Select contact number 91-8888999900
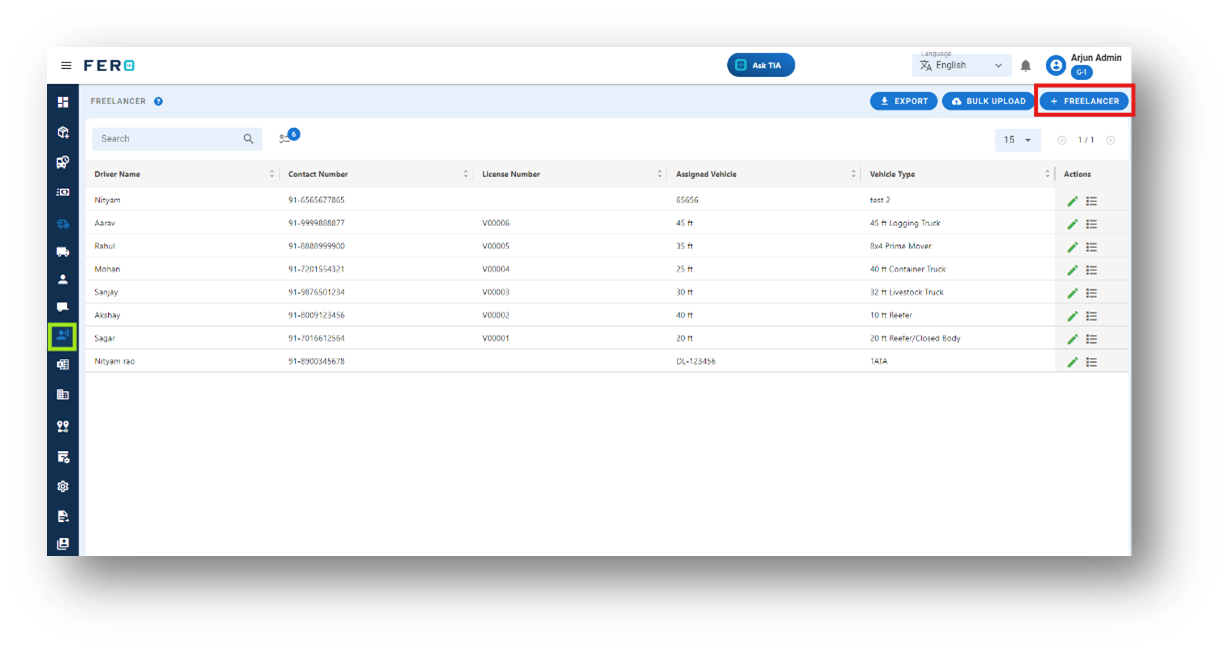1231x651 pixels. [317, 246]
